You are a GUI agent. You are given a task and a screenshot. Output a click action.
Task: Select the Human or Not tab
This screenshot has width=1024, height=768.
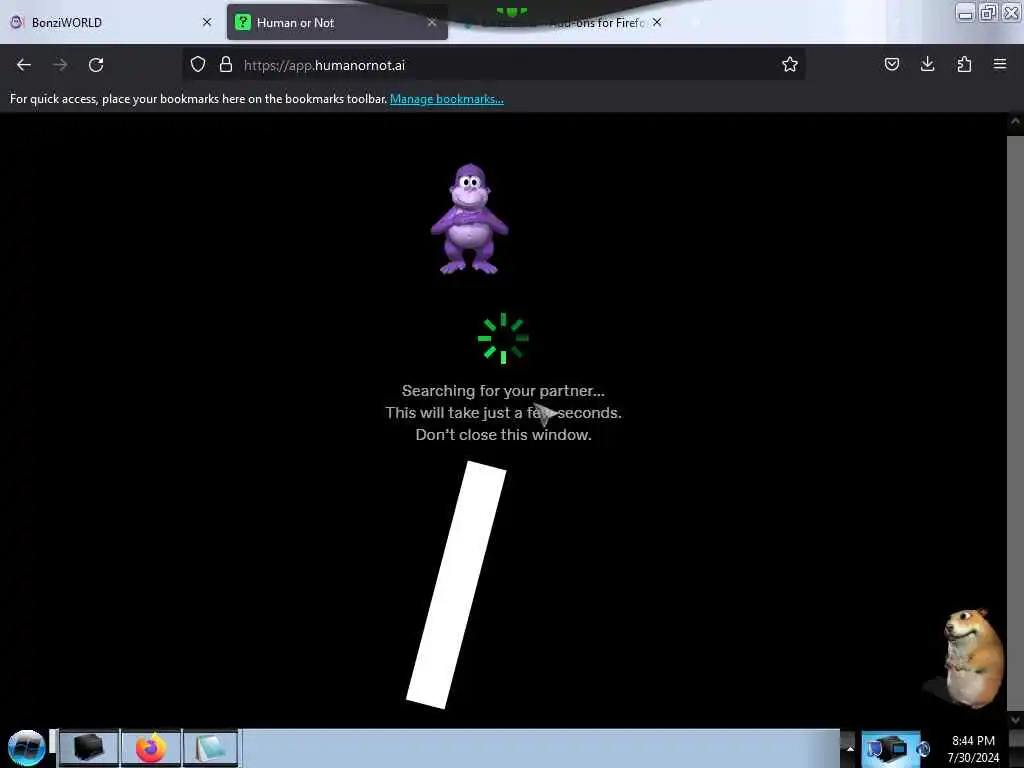point(337,22)
